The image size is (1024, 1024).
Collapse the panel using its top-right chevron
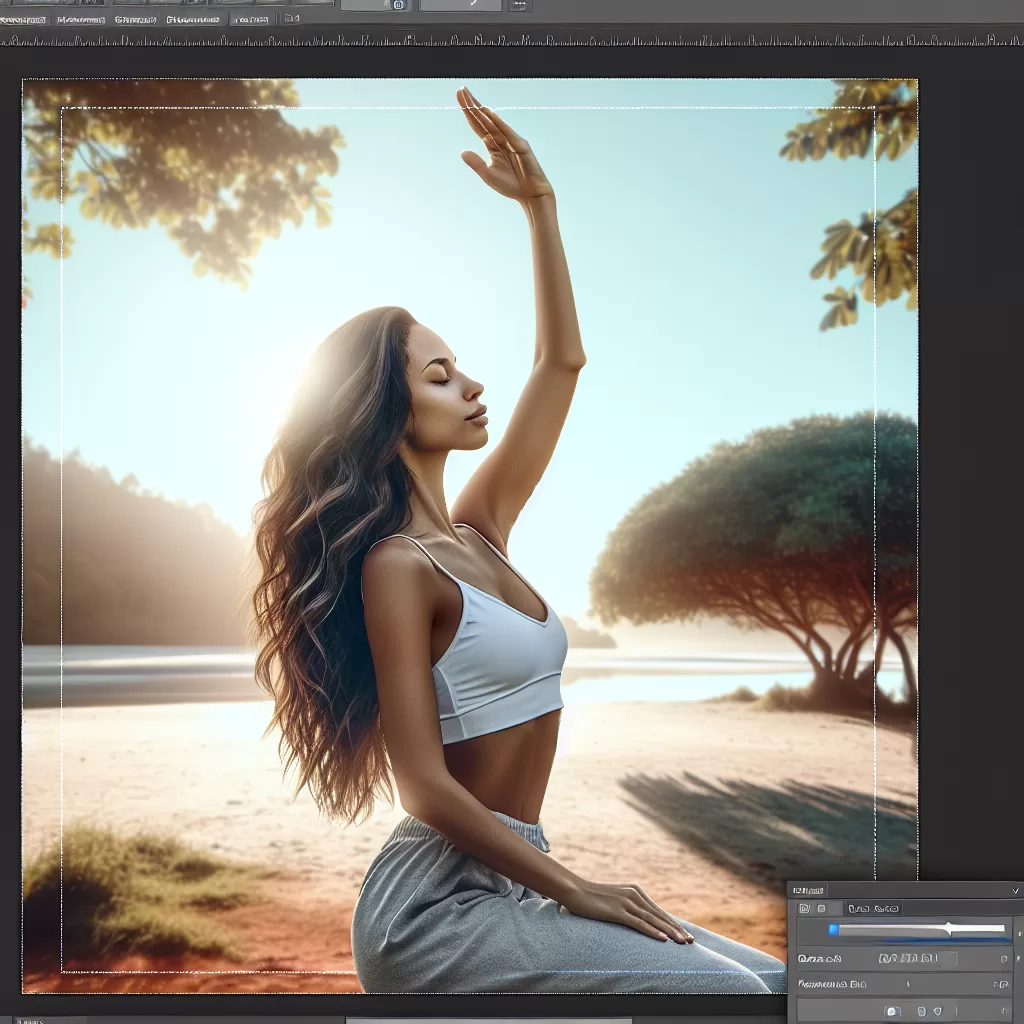coord(1015,890)
